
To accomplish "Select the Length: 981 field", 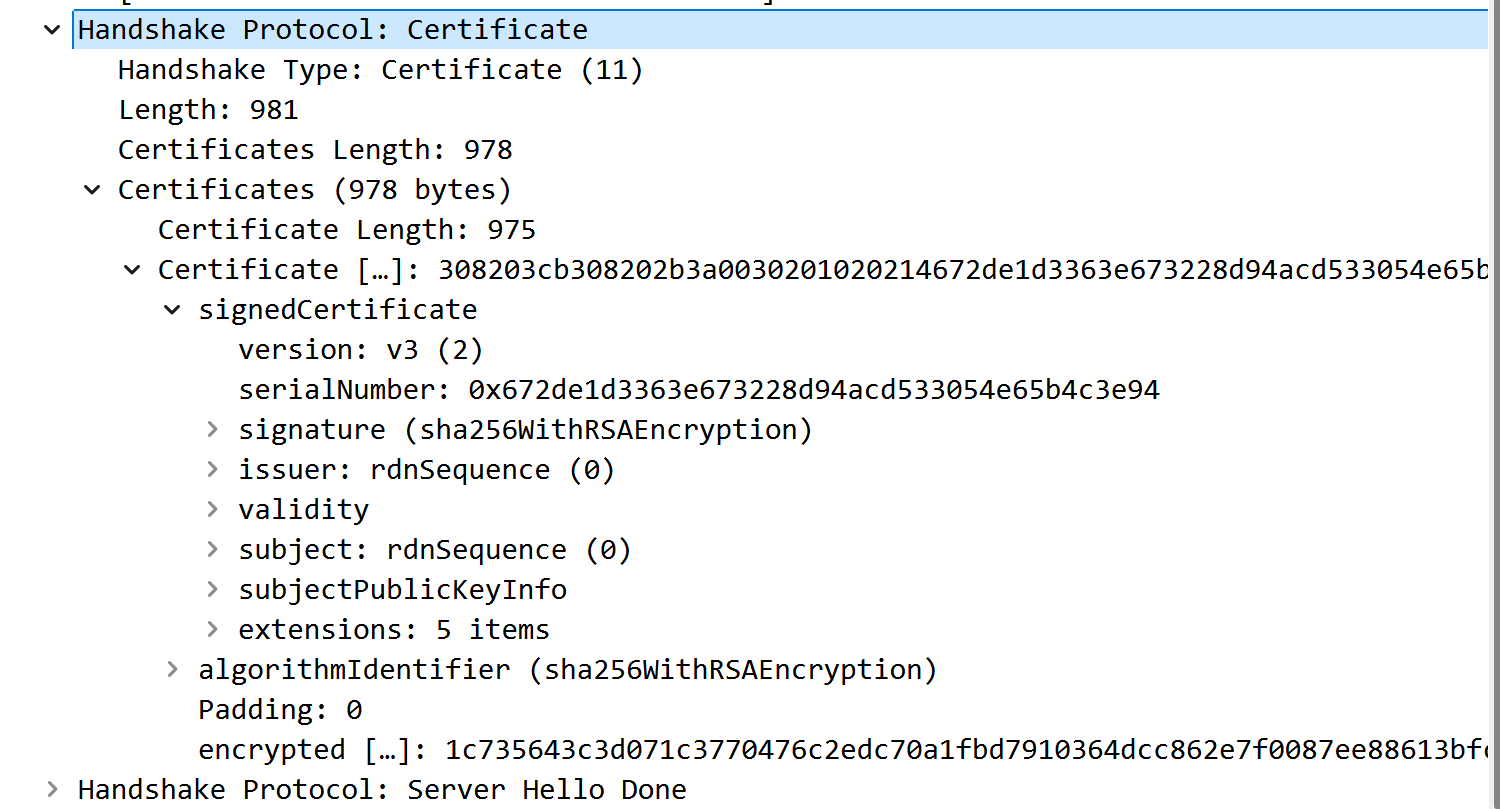I will tap(208, 110).
